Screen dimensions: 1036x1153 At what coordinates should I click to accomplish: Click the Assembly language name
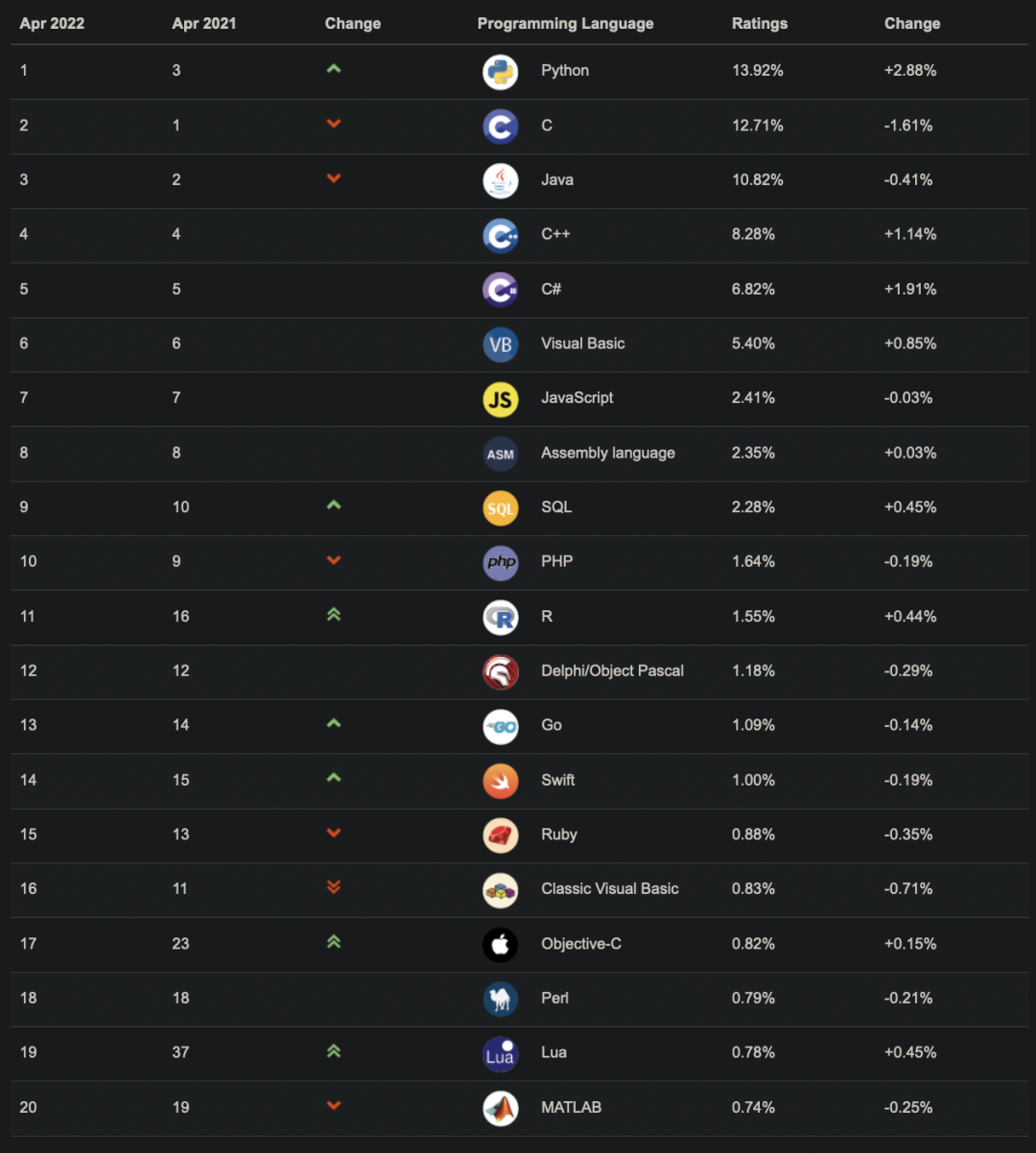coord(608,453)
